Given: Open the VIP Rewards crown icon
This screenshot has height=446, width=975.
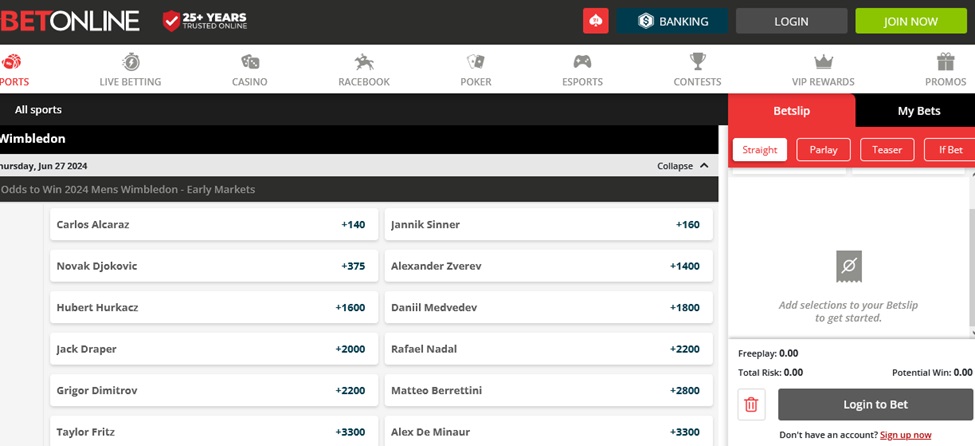Looking at the screenshot, I should pyautogui.click(x=823, y=62).
